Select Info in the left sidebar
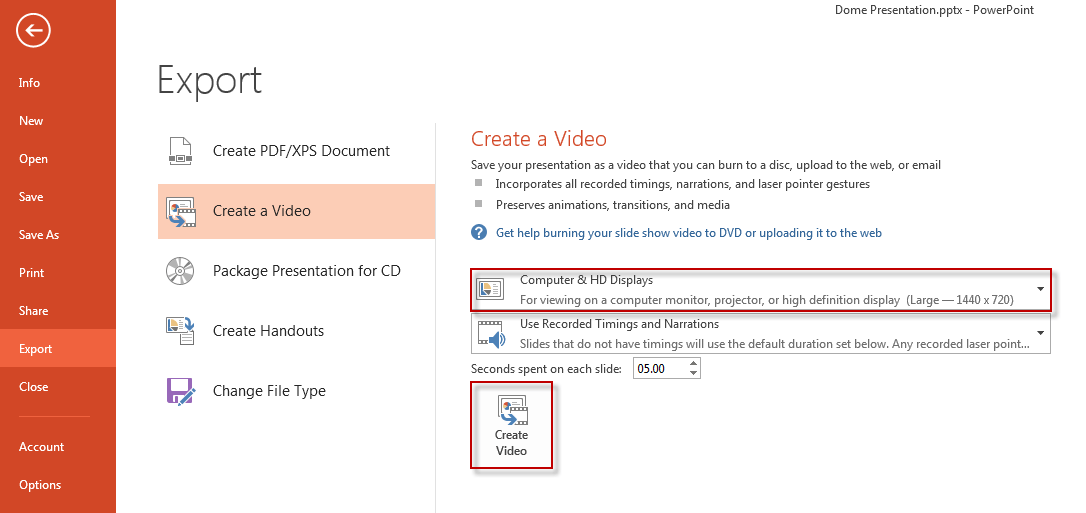The height and width of the screenshot is (513, 1086). 30,83
